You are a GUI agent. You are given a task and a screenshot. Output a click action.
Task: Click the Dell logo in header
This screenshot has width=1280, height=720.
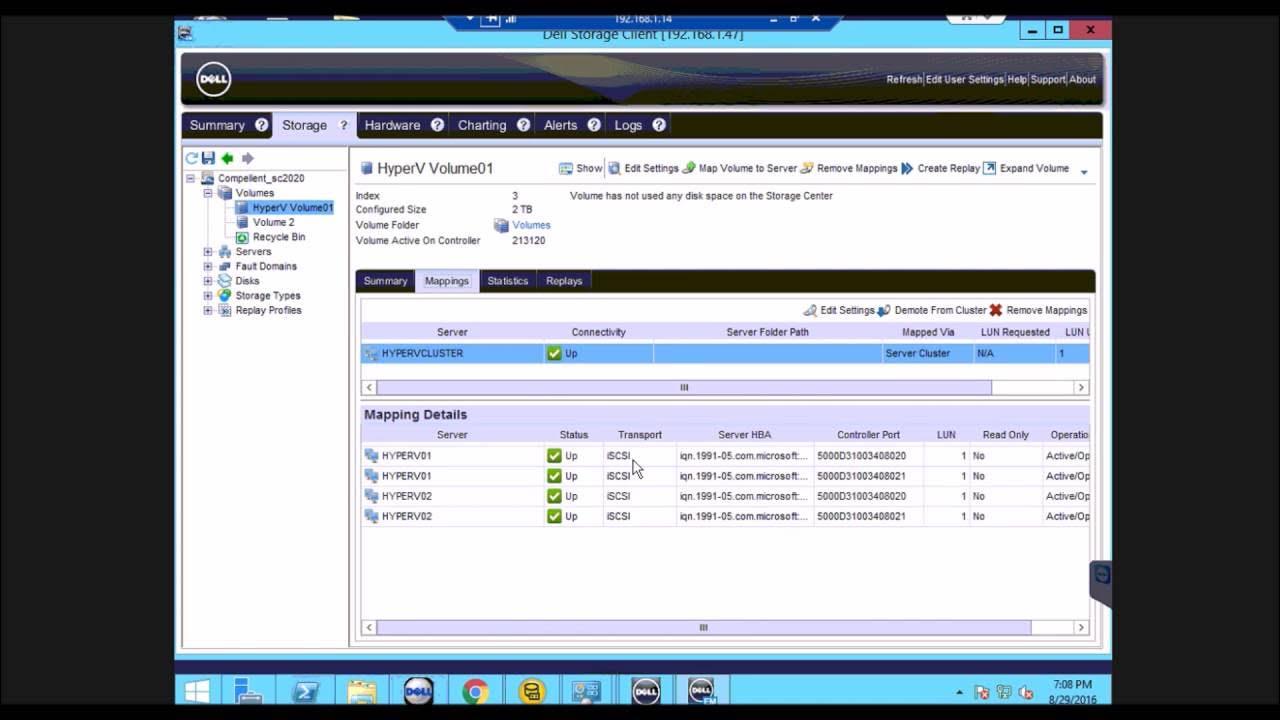214,79
